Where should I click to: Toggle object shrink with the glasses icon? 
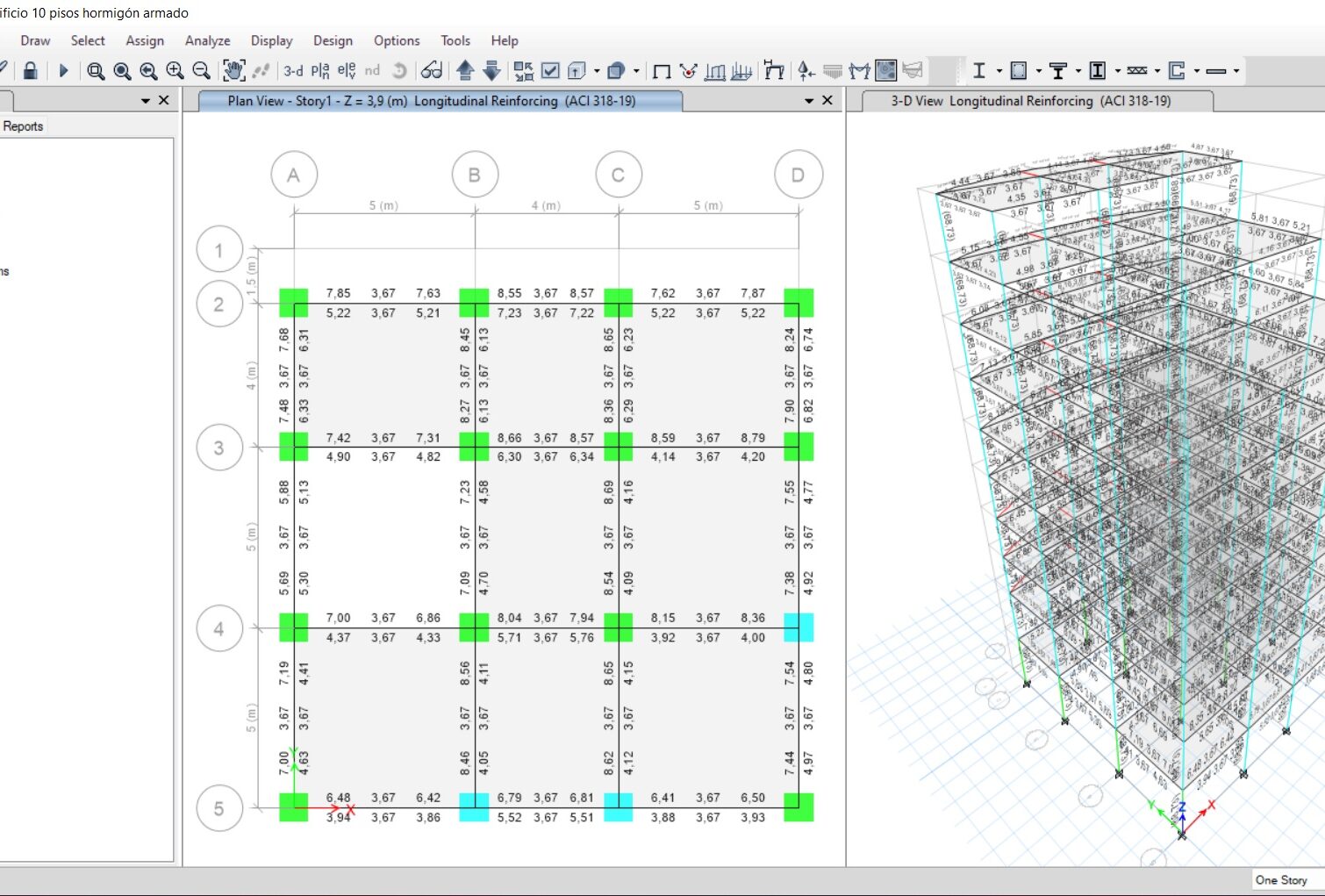(x=432, y=70)
